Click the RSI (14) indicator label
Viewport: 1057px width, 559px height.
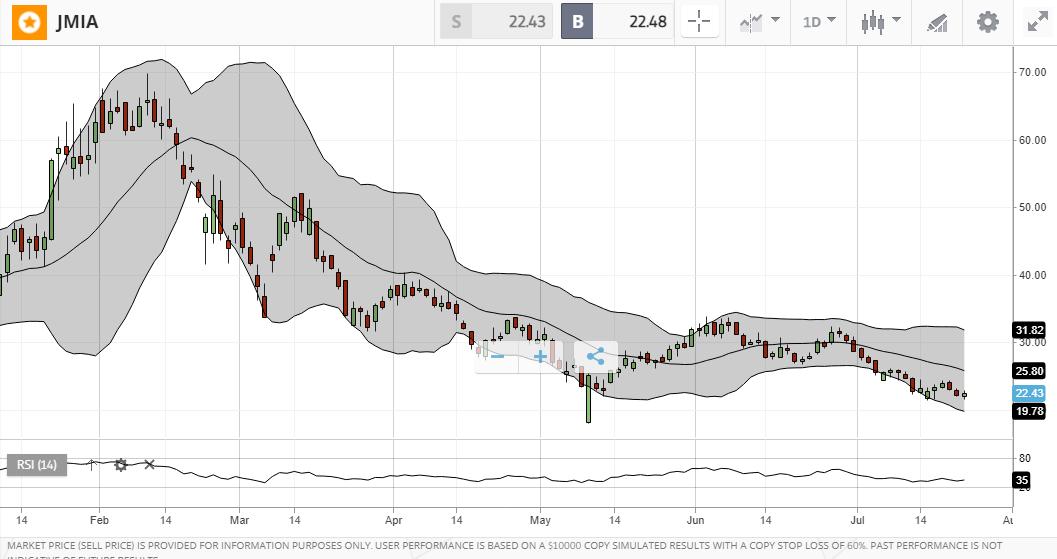pos(38,465)
